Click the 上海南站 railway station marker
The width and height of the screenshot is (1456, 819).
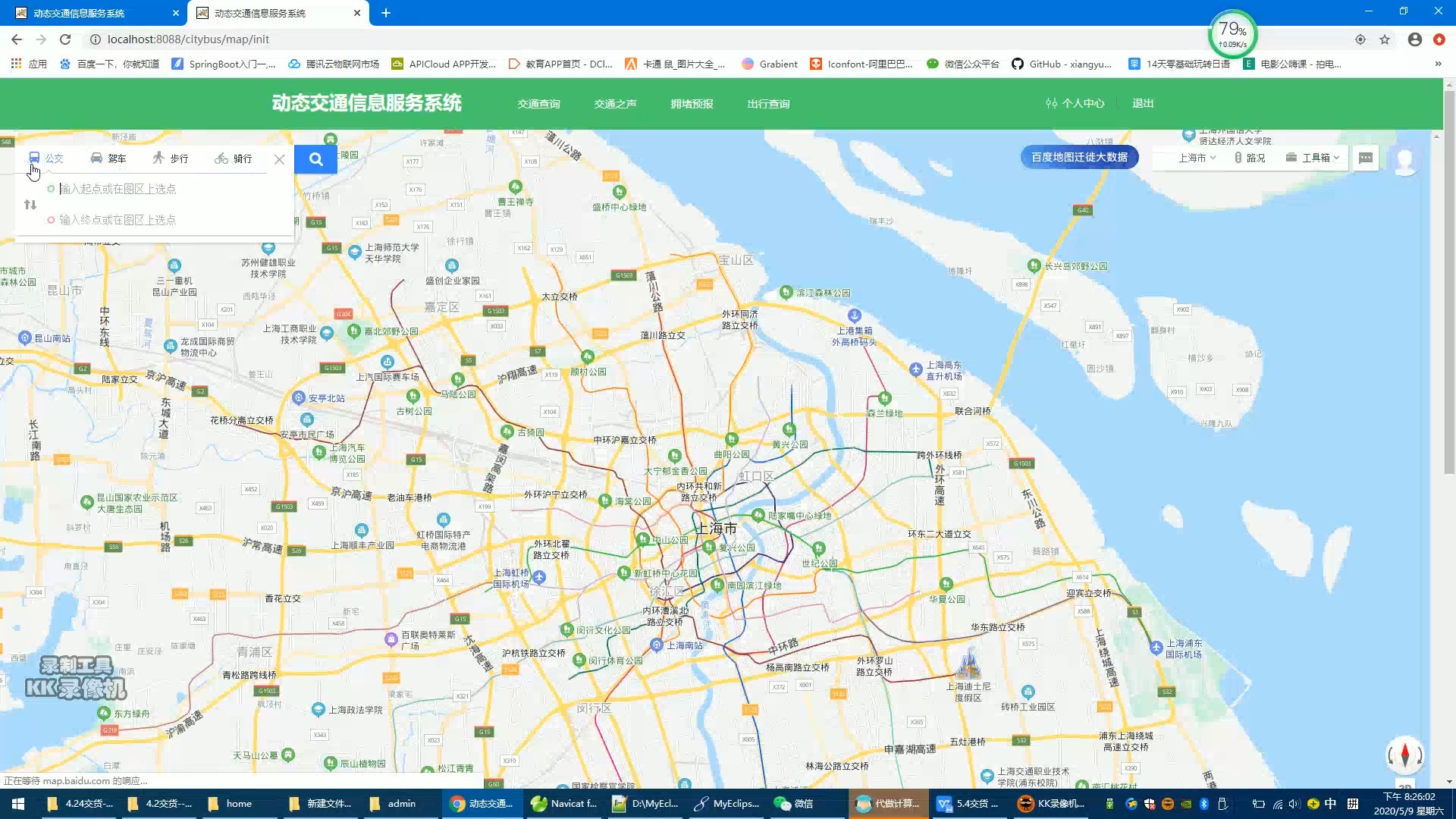[657, 645]
